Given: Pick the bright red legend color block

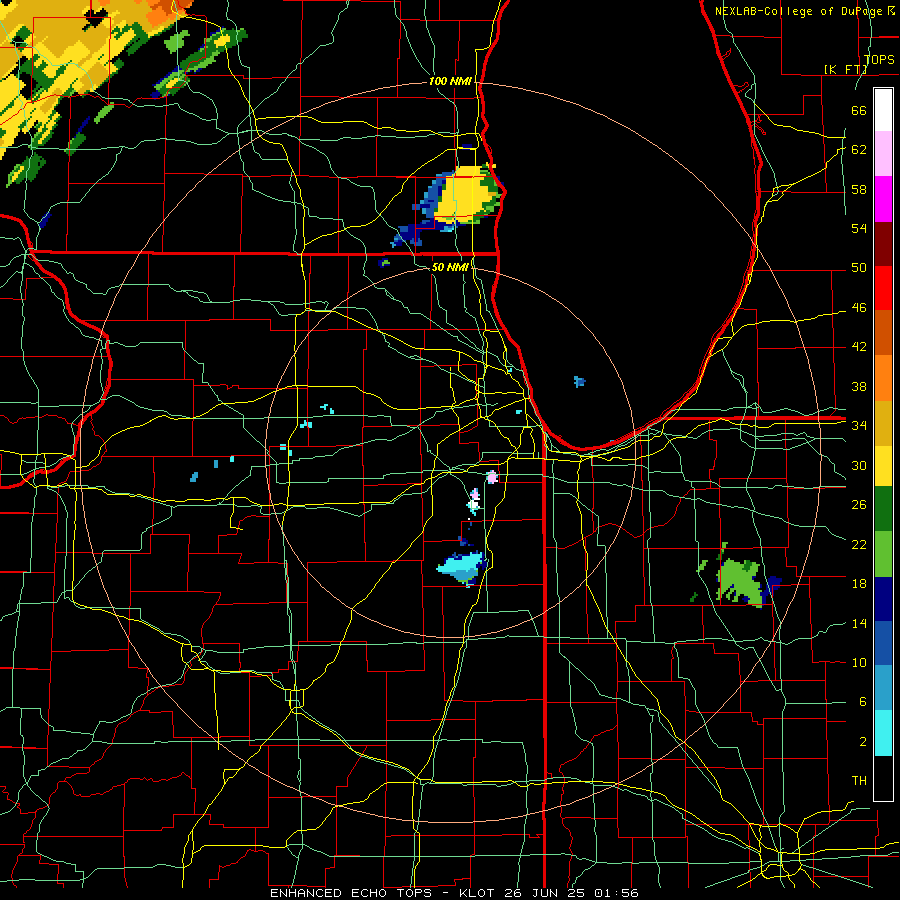Looking at the screenshot, I should [x=883, y=288].
